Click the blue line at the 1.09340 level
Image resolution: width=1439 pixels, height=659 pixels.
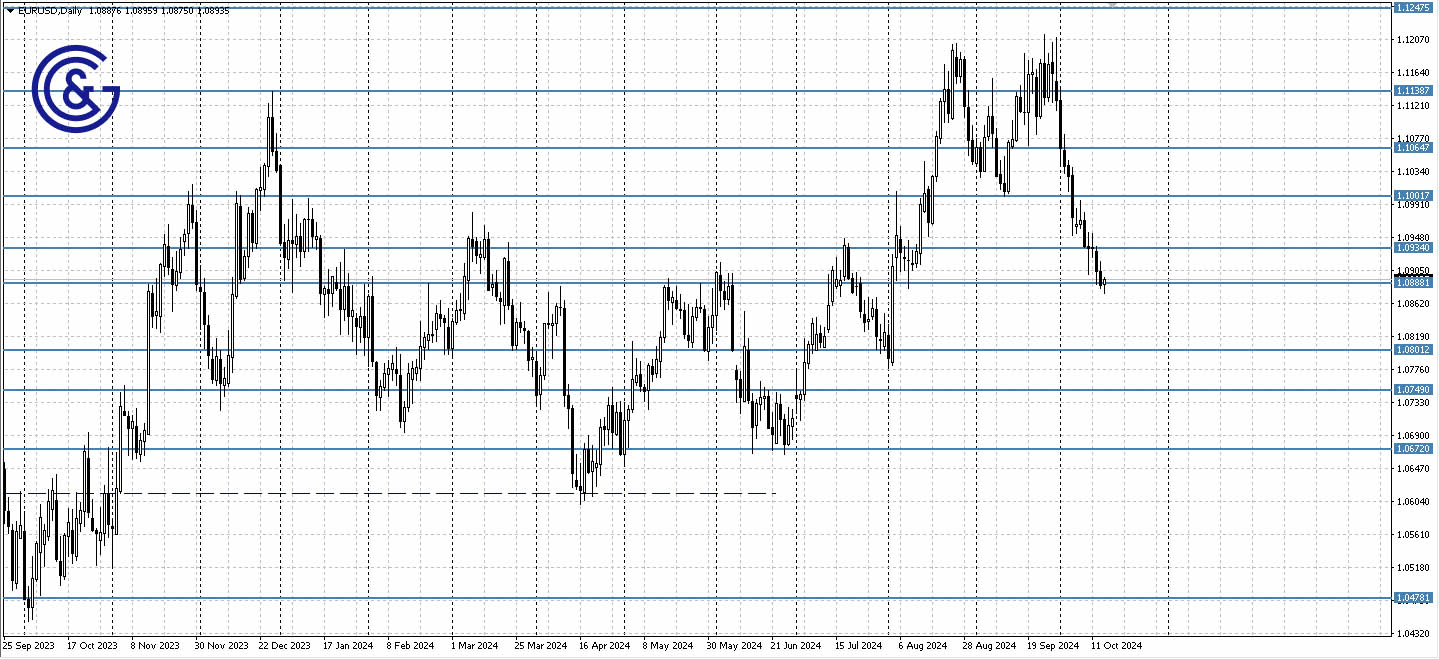pos(600,247)
